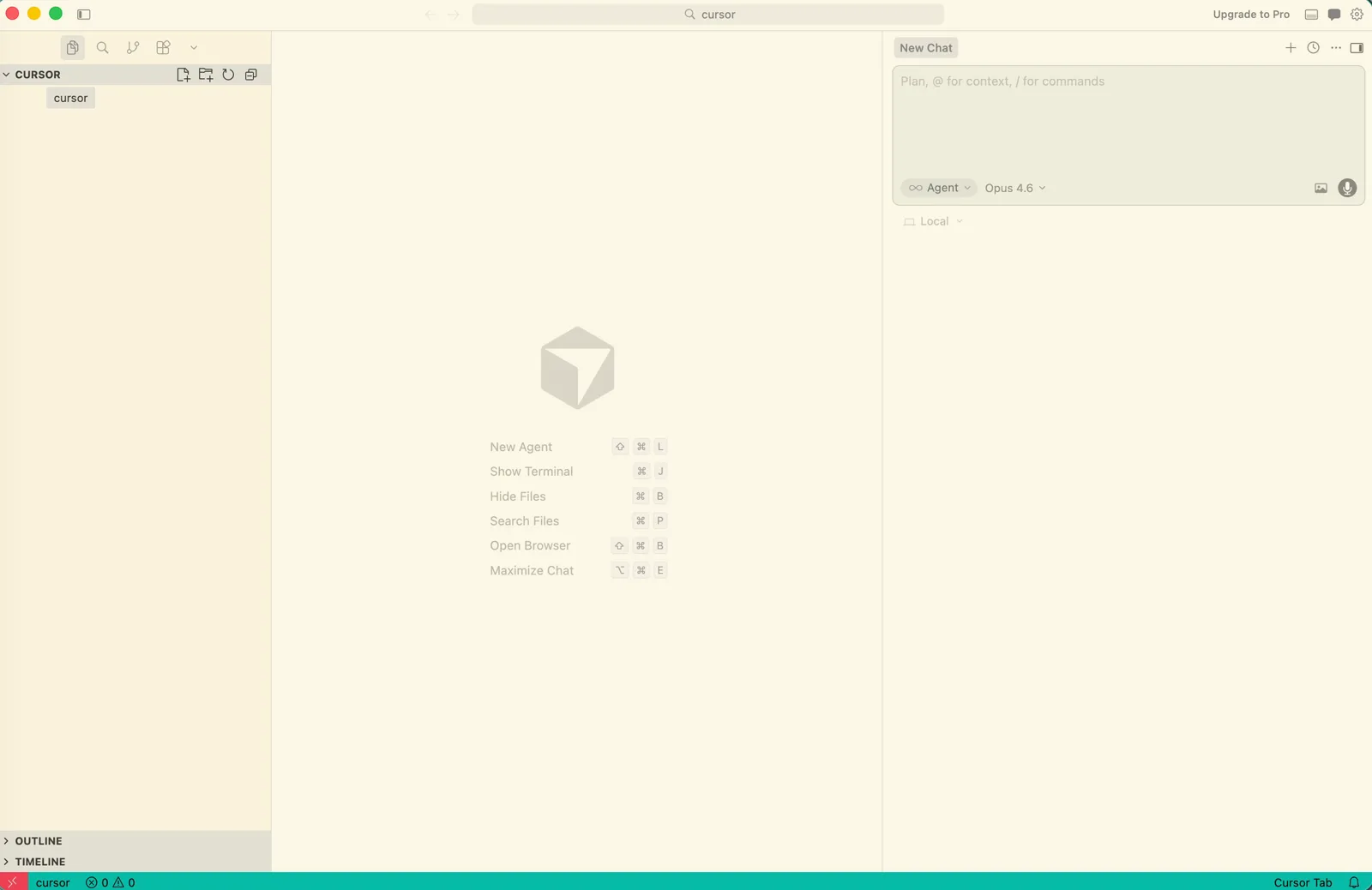The image size is (1372, 890).
Task: Open remote window indicator in status bar
Action: pos(13,881)
